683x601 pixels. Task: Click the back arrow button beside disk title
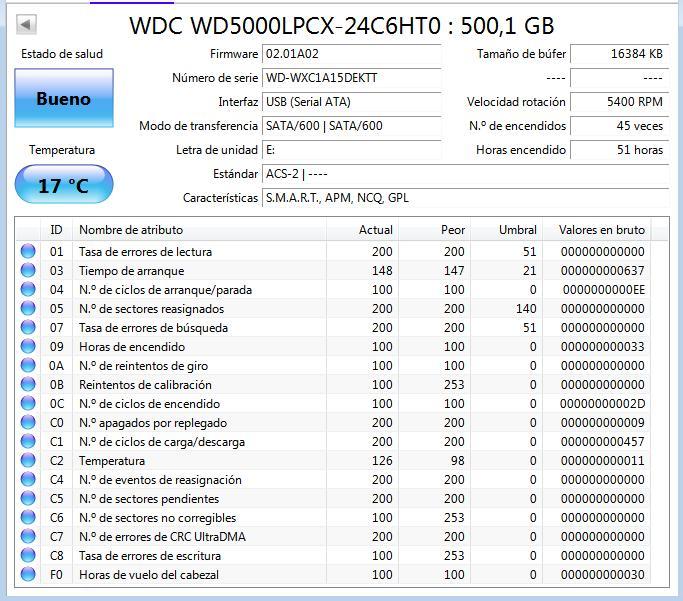(x=26, y=24)
